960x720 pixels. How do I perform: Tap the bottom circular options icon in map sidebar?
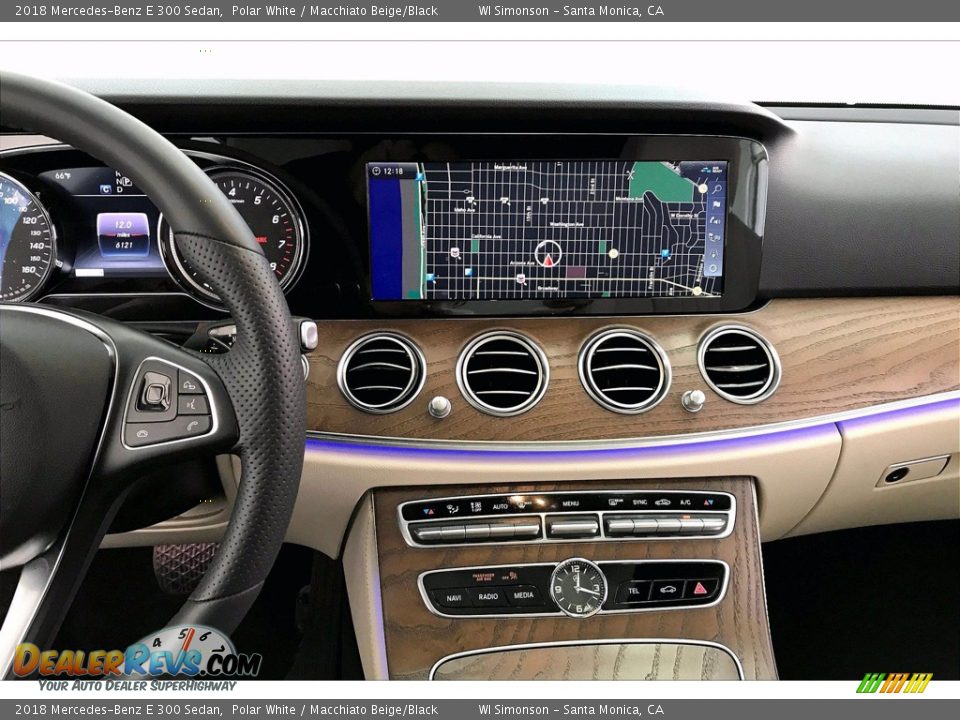tap(713, 269)
